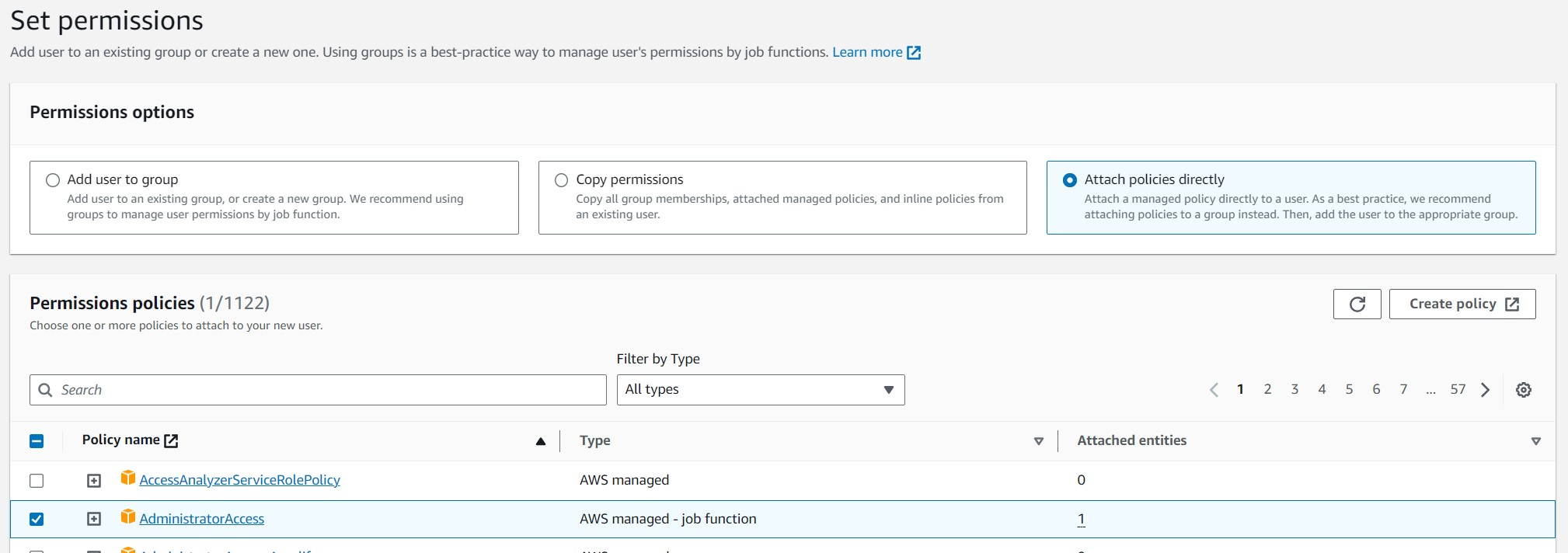The height and width of the screenshot is (553, 1568).
Task: Select the Add user to group option
Action: coord(53,180)
